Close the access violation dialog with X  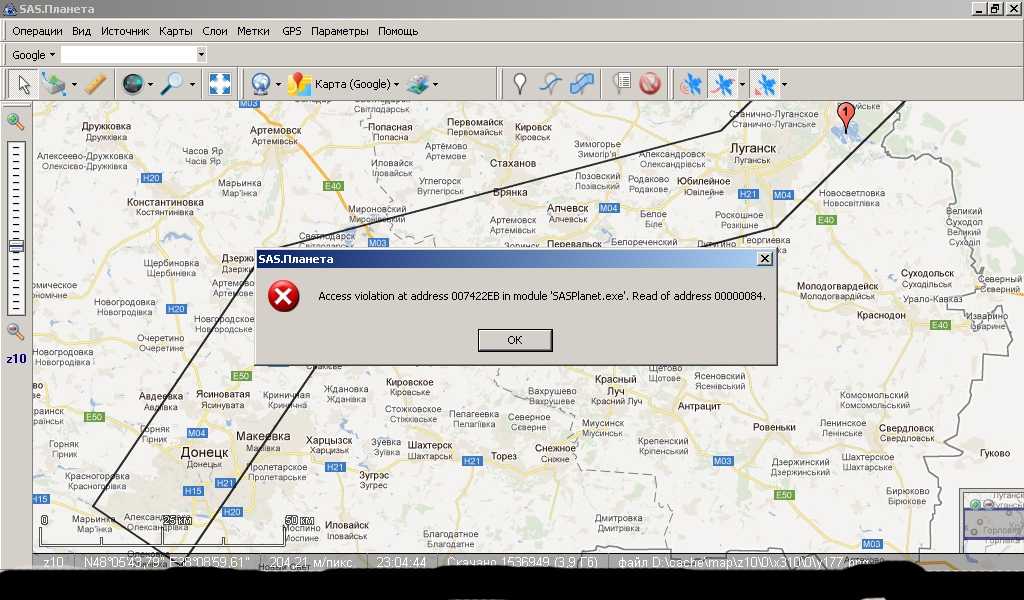coord(765,259)
